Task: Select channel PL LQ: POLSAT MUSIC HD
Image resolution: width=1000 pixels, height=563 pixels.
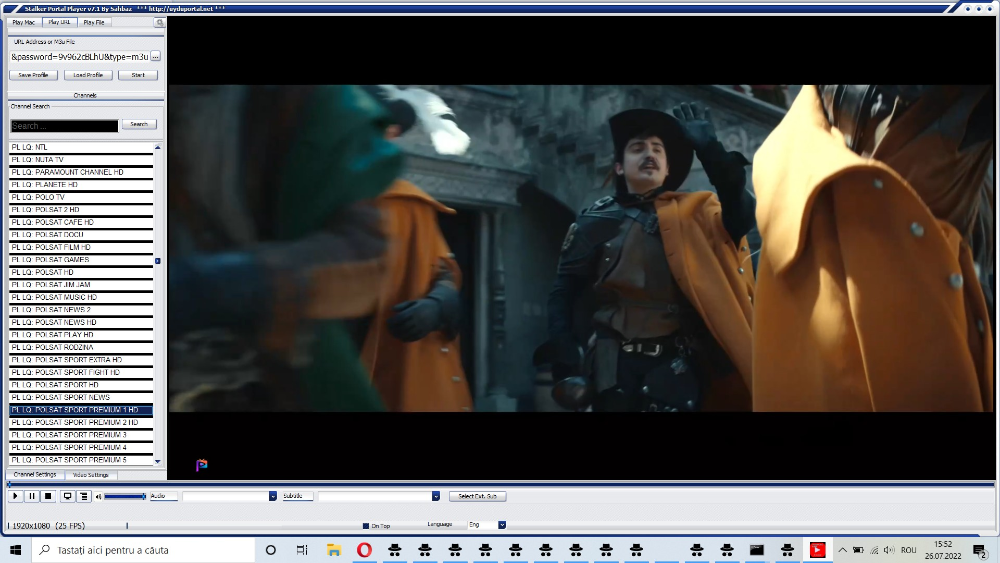Action: point(81,297)
